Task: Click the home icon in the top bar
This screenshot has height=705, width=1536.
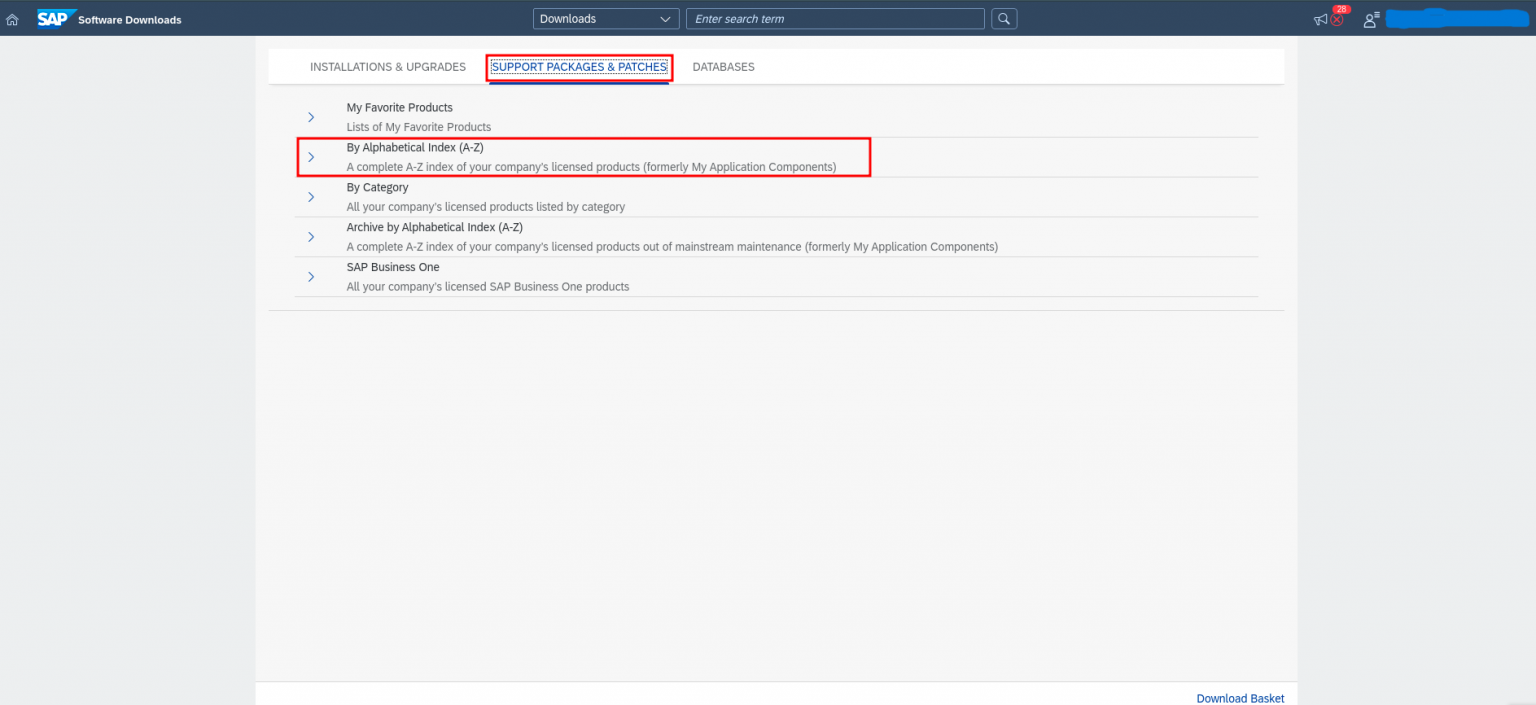Action: 13,18
